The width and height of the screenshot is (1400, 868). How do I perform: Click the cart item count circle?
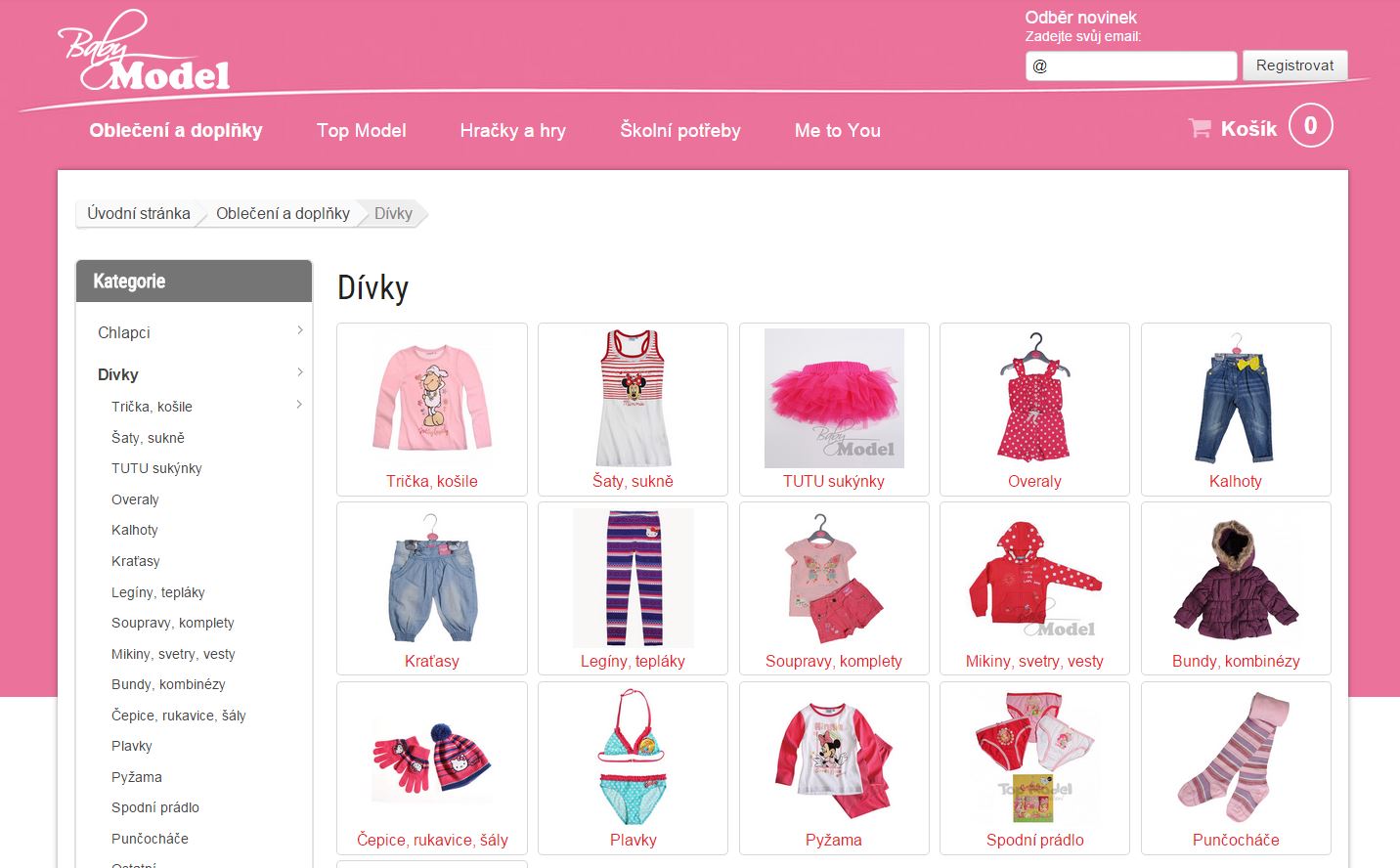[1310, 126]
